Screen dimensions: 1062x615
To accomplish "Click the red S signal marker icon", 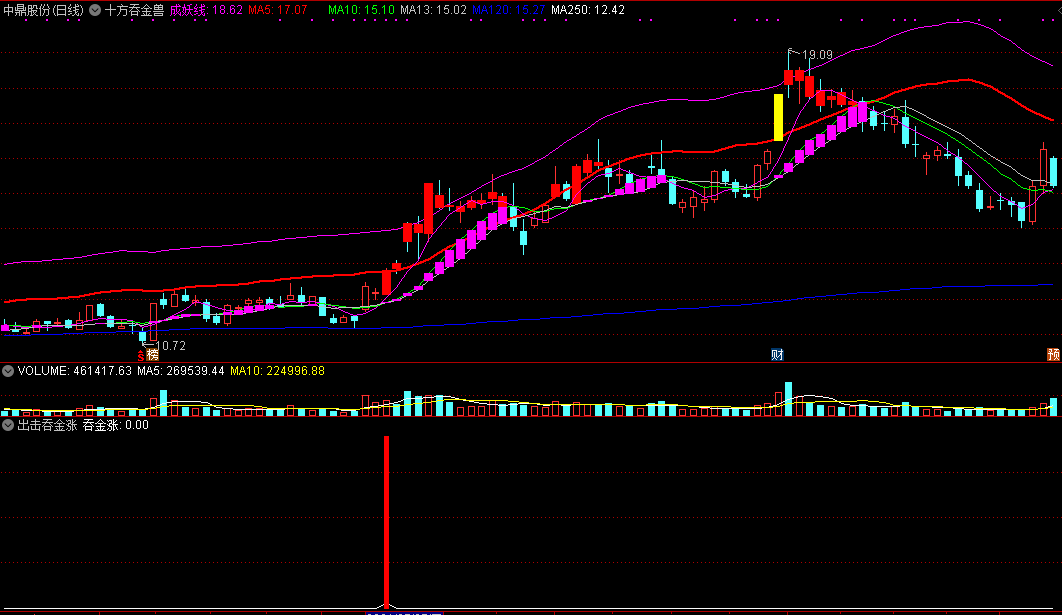I will tap(141, 356).
